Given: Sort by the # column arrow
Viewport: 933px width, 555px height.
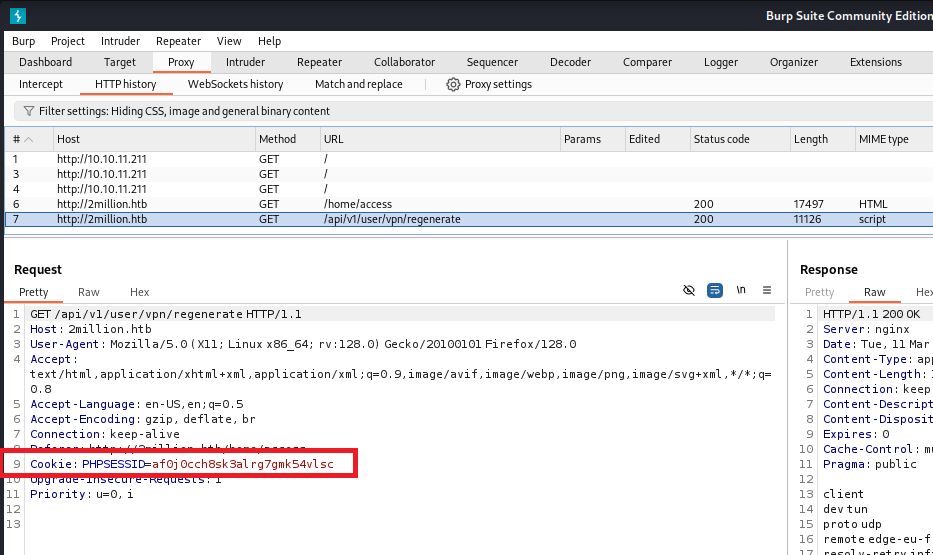Looking at the screenshot, I should click(x=28, y=139).
